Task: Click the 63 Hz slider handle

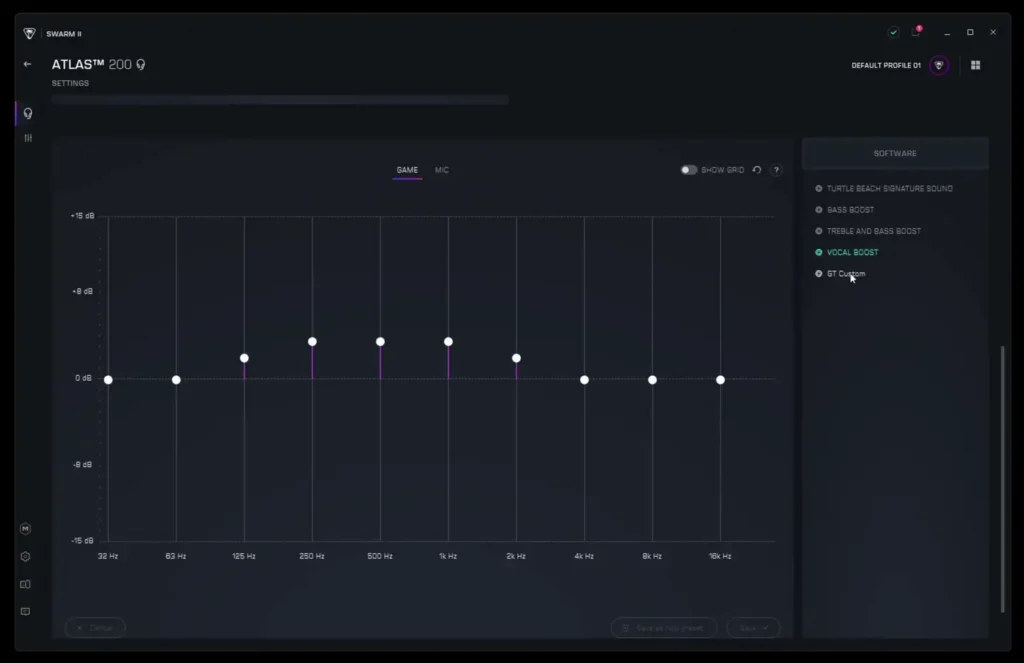Action: pos(176,380)
